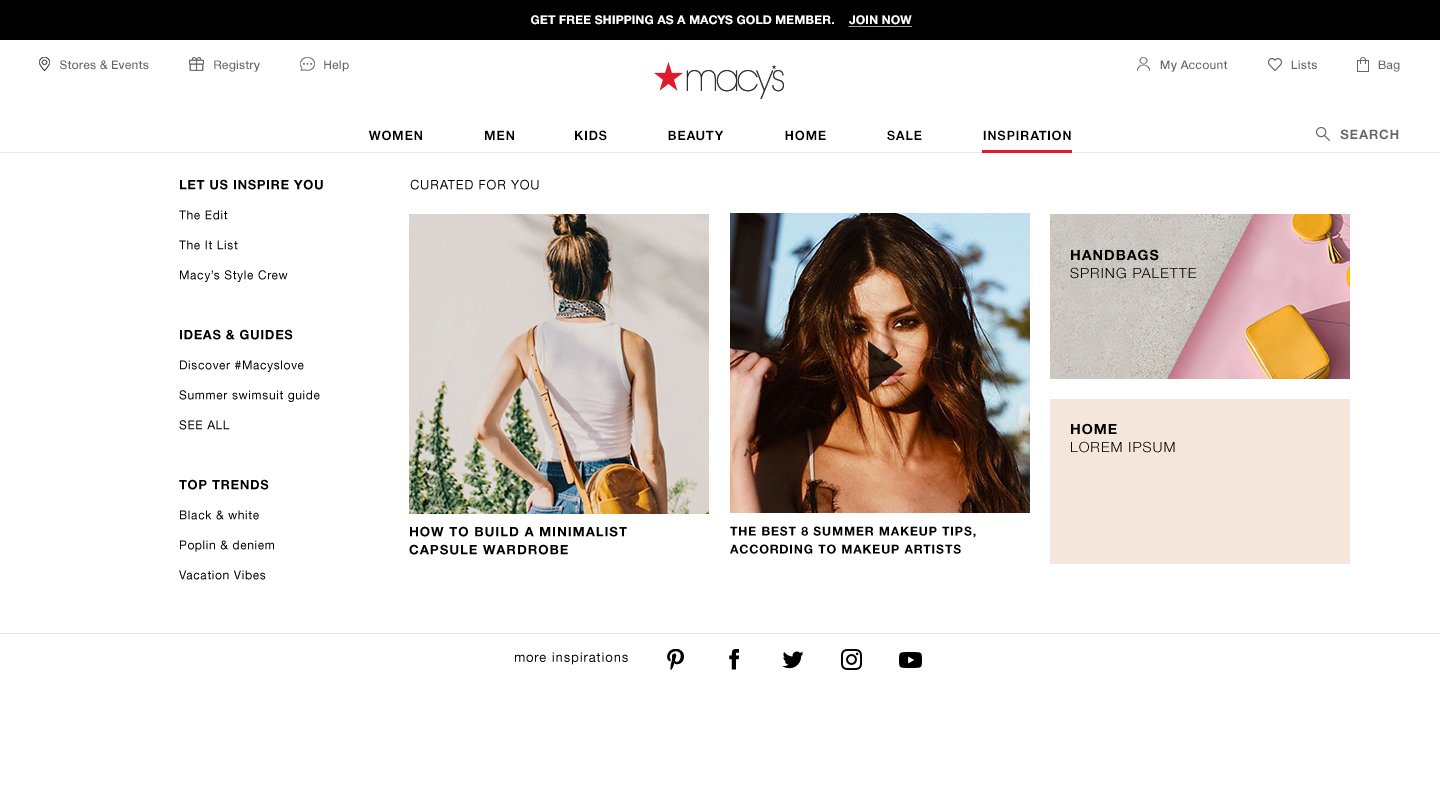This screenshot has width=1440, height=800.
Task: Open the Beauty menu
Action: click(x=696, y=135)
